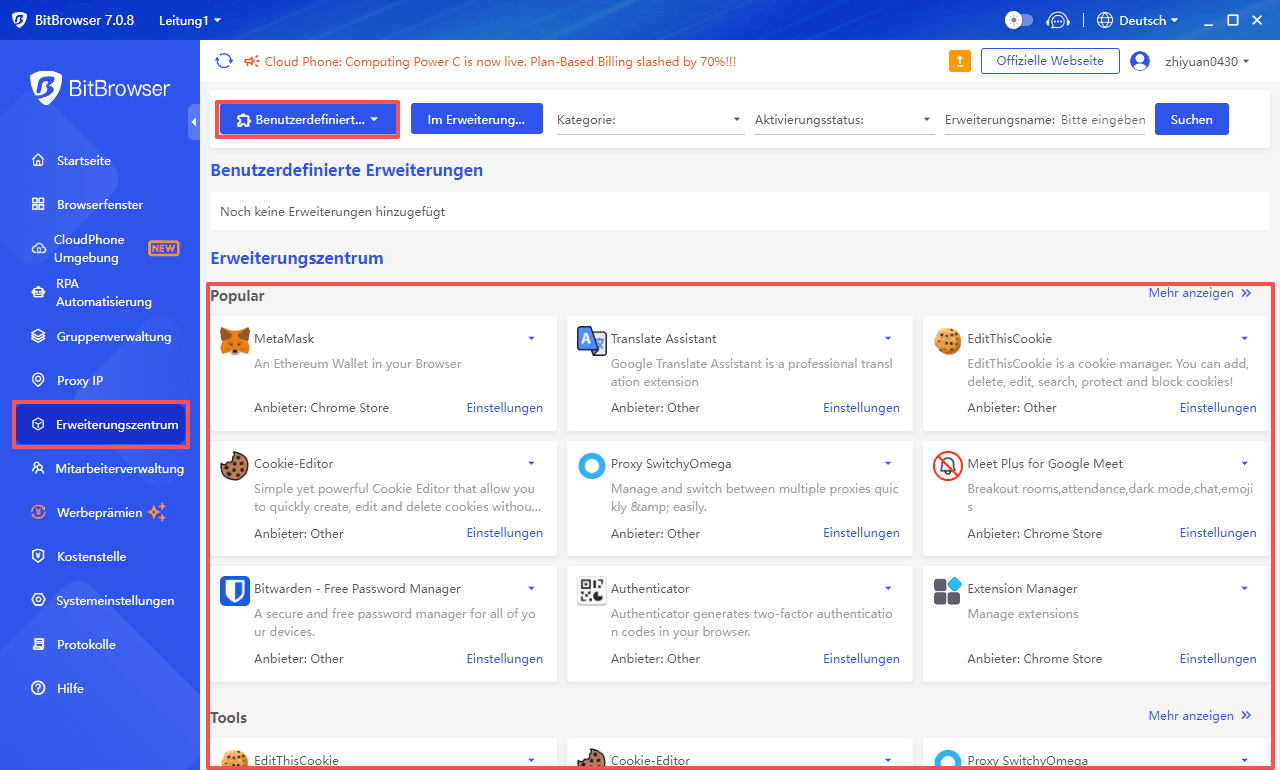The width and height of the screenshot is (1280, 770).
Task: Flip the theme toggle switch in the titlebar
Action: pos(1018,19)
